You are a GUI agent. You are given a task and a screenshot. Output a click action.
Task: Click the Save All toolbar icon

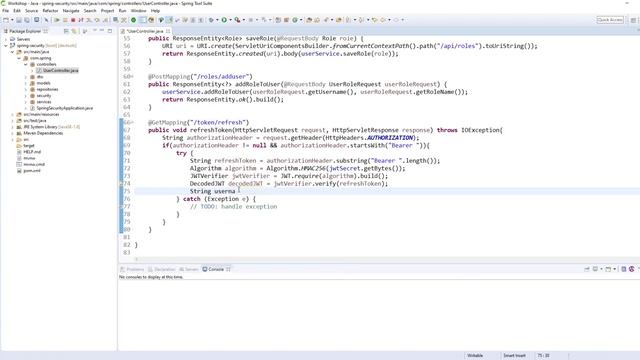click(x=27, y=20)
